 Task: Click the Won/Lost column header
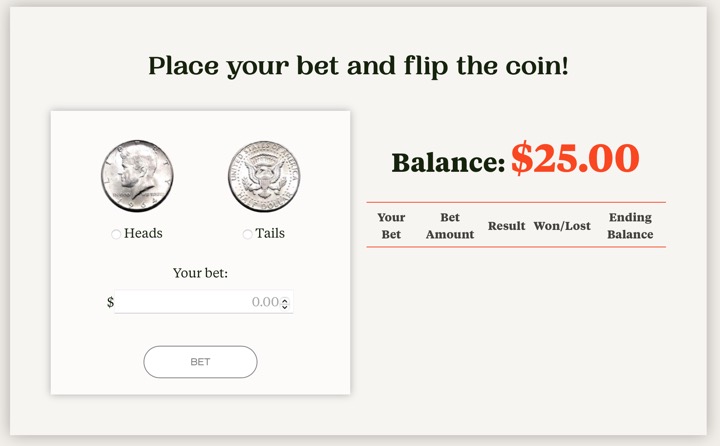pyautogui.click(x=563, y=226)
